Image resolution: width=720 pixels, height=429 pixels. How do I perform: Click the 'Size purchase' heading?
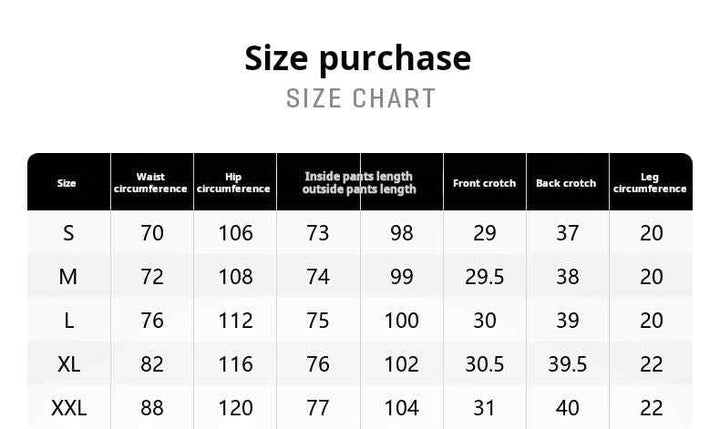tap(358, 59)
